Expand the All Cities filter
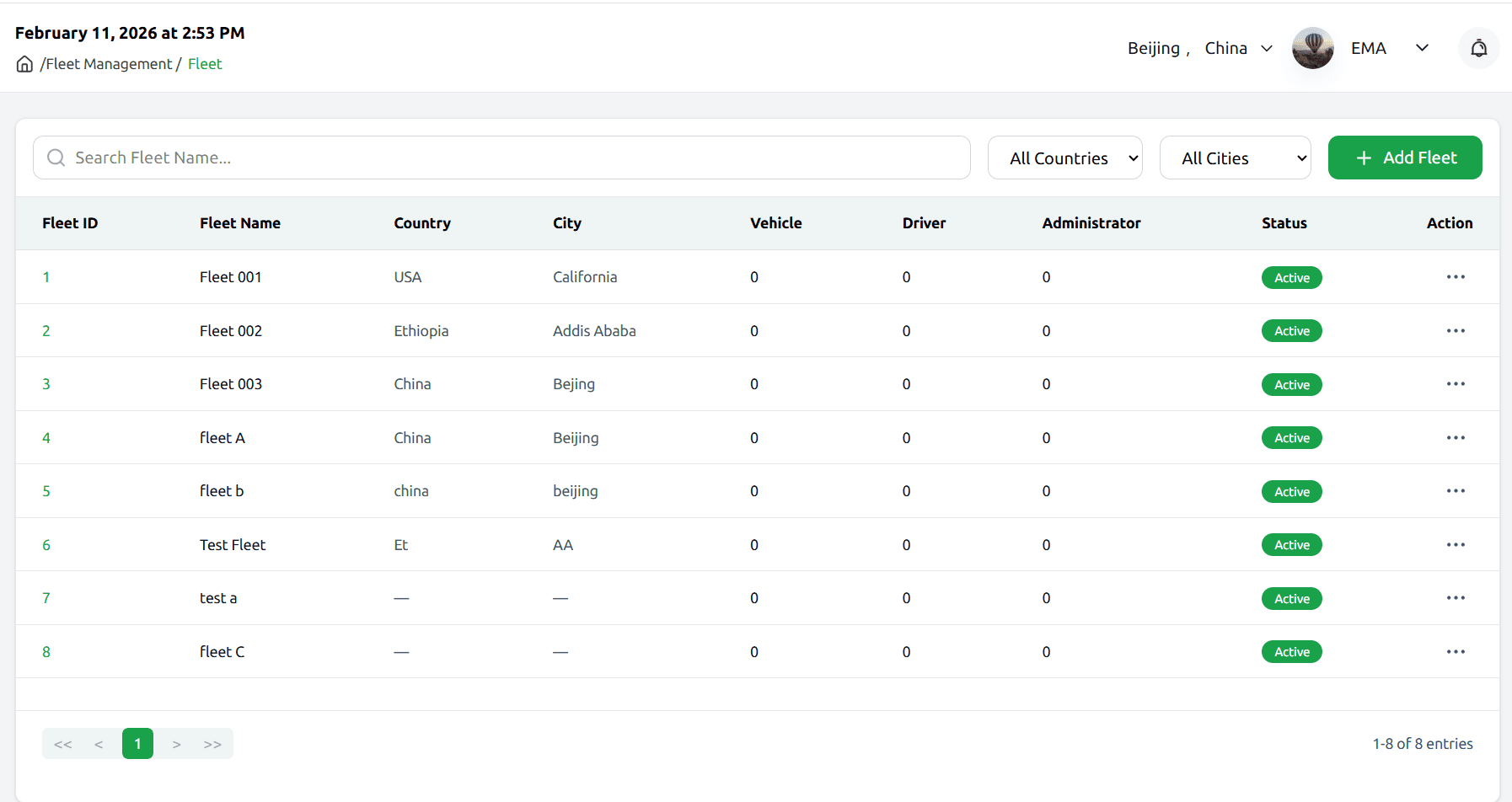The height and width of the screenshot is (802, 1512). [x=1235, y=158]
